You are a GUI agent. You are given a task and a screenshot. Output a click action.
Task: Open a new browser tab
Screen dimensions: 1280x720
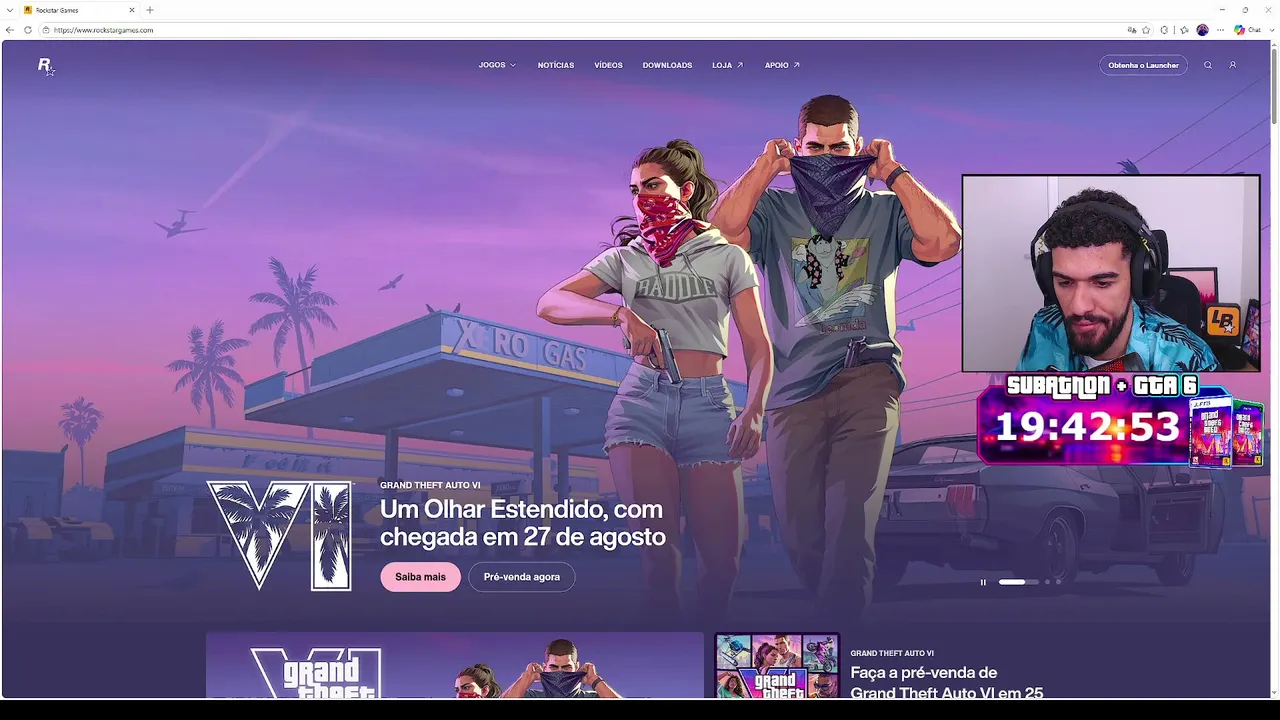point(150,10)
